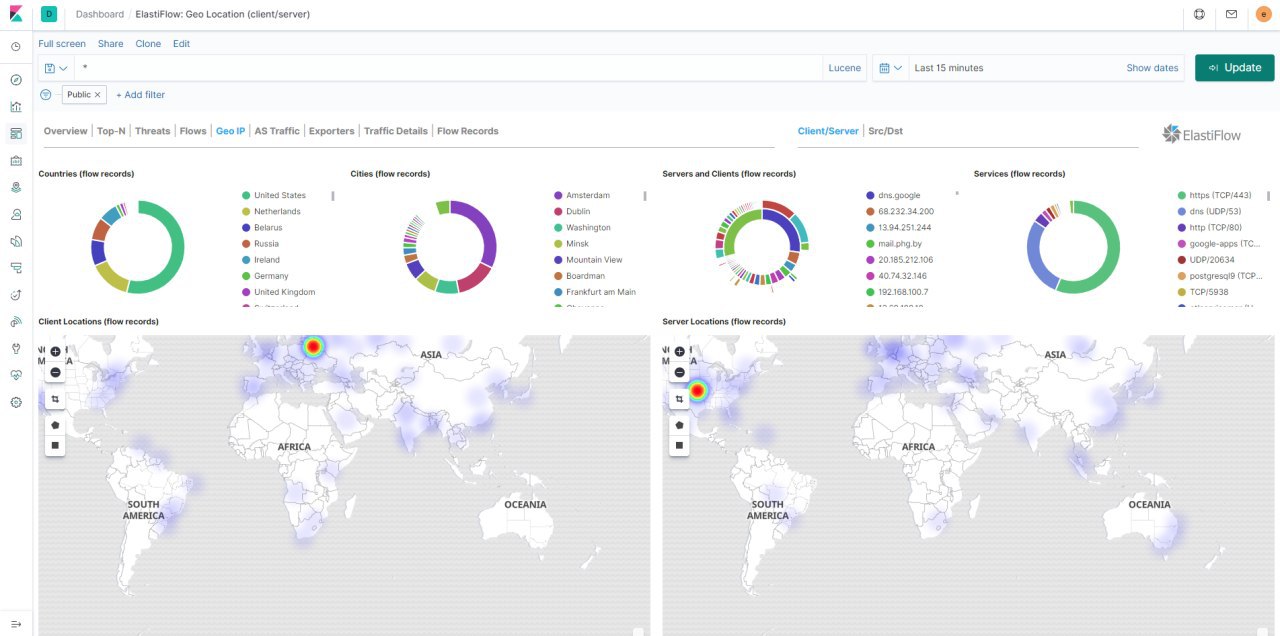
Task: Toggle the Amsterdam legend entry
Action: tap(587, 195)
